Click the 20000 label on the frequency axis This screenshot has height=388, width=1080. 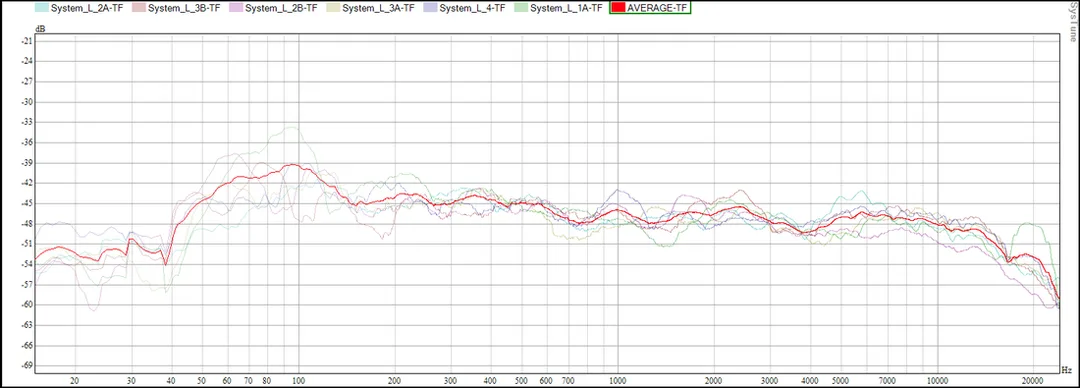(x=1032, y=379)
